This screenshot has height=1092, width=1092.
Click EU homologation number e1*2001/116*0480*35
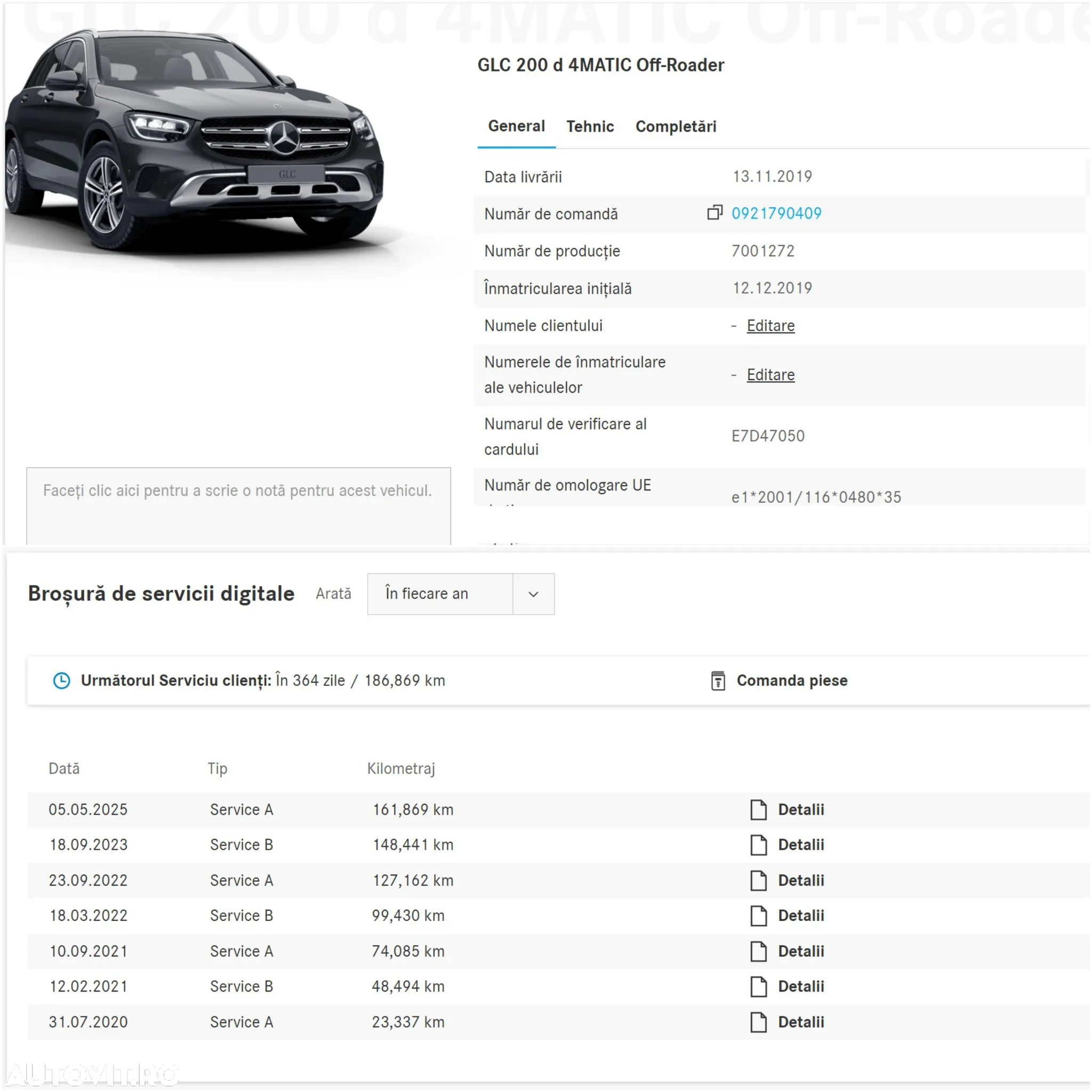coord(816,497)
